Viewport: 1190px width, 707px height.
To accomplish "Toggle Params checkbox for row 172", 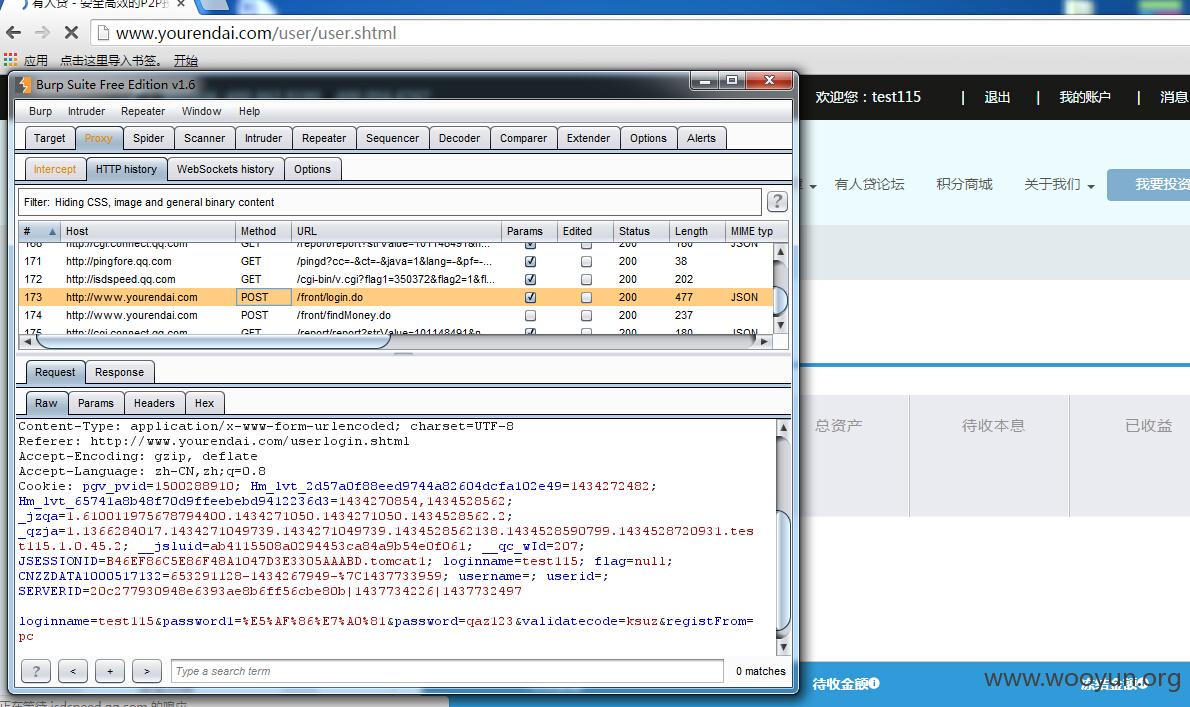I will point(530,279).
